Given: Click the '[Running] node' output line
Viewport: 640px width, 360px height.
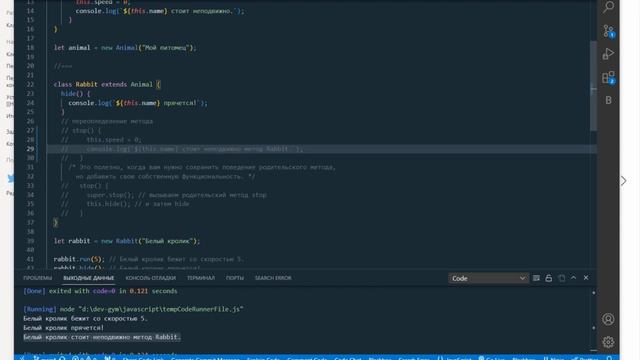Looking at the screenshot, I should click(133, 309).
